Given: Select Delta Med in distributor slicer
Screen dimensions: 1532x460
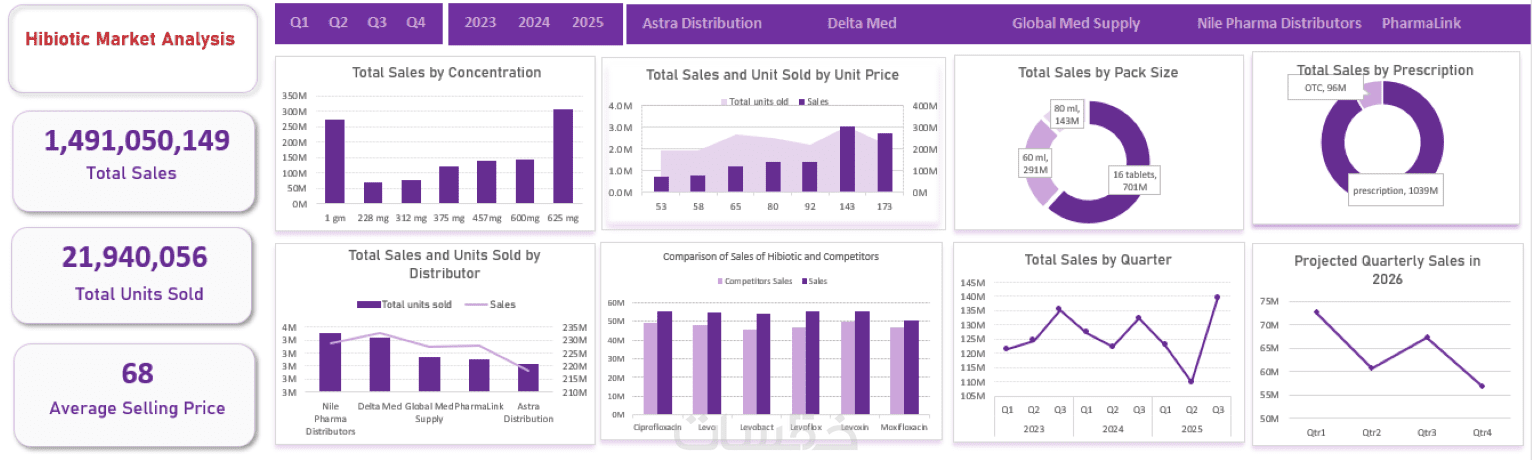Looking at the screenshot, I should [x=862, y=23].
